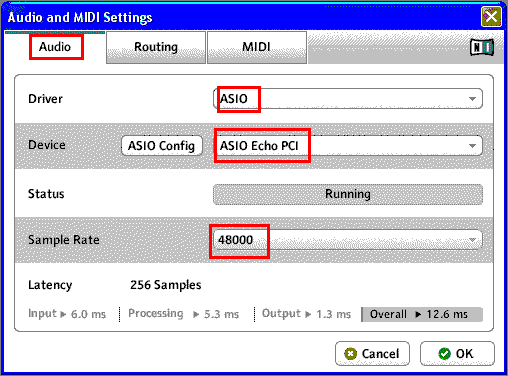Confirm settings with the OK button
Screen dimensions: 508x376
click(x=457, y=353)
